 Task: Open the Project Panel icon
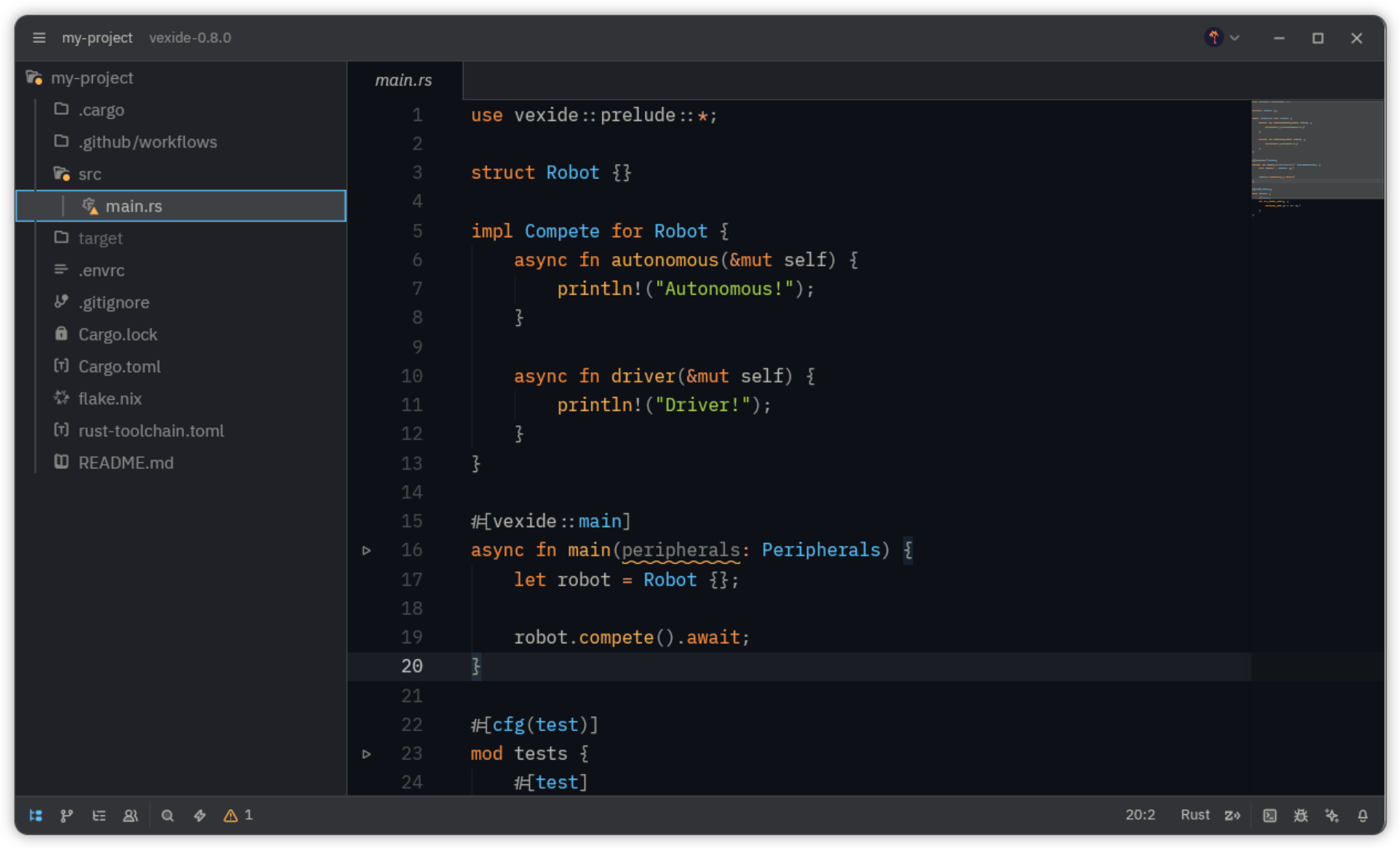tap(35, 815)
